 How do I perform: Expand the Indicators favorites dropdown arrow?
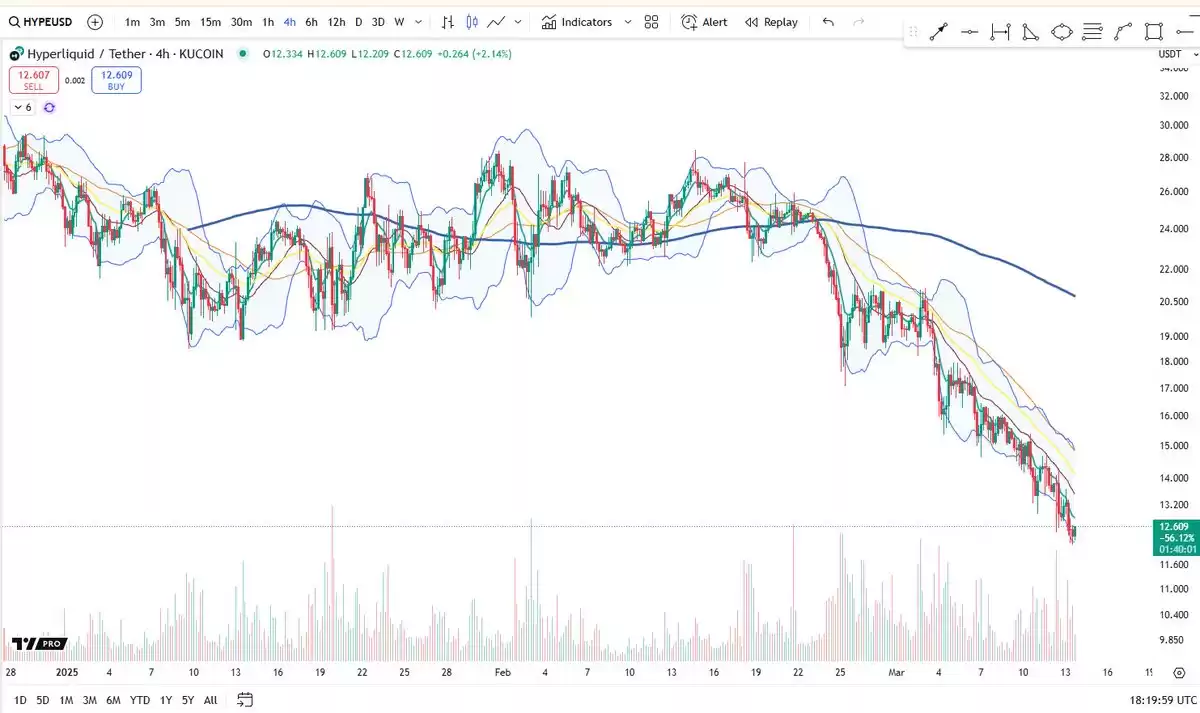coord(628,21)
